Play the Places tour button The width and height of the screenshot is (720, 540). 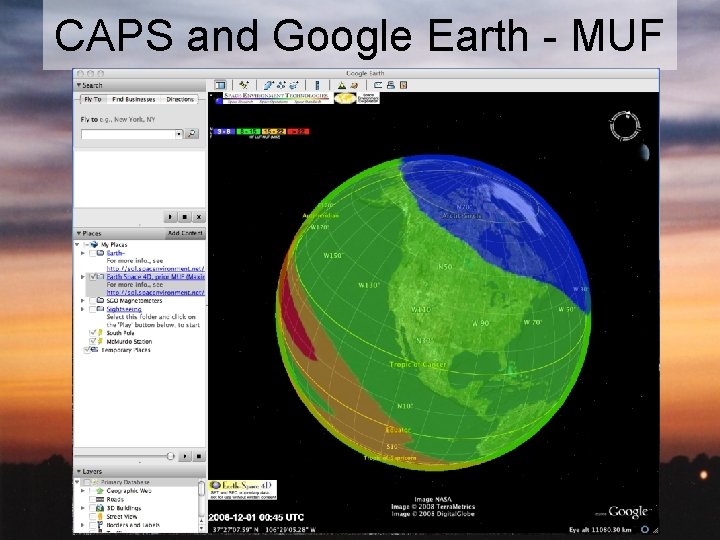pos(185,456)
